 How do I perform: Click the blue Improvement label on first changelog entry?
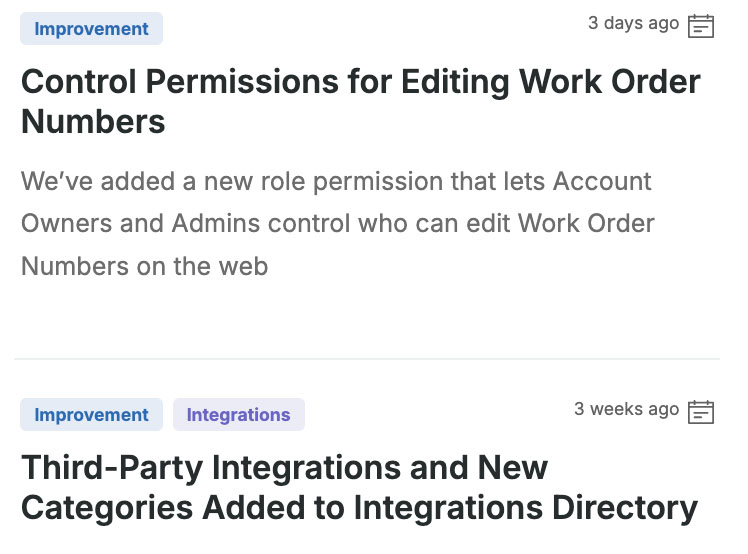tap(91, 29)
